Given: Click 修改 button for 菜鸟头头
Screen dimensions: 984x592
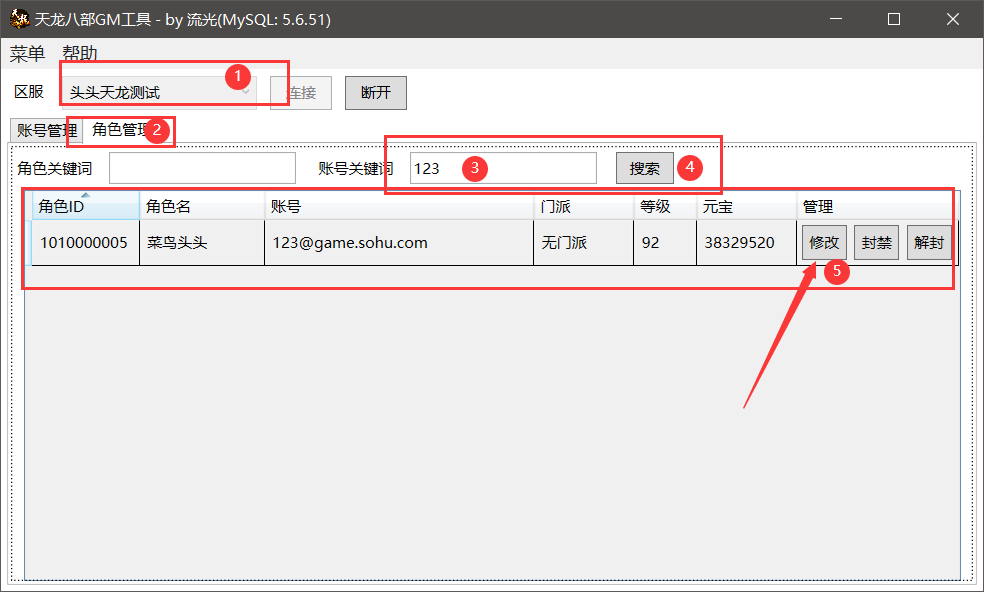Looking at the screenshot, I should pyautogui.click(x=824, y=242).
